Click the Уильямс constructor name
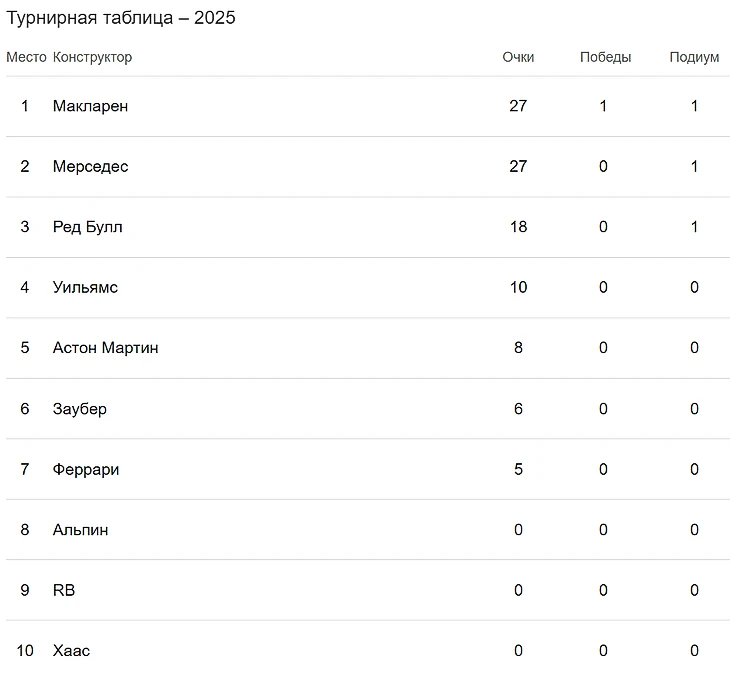This screenshot has width=730, height=673. pos(85,288)
